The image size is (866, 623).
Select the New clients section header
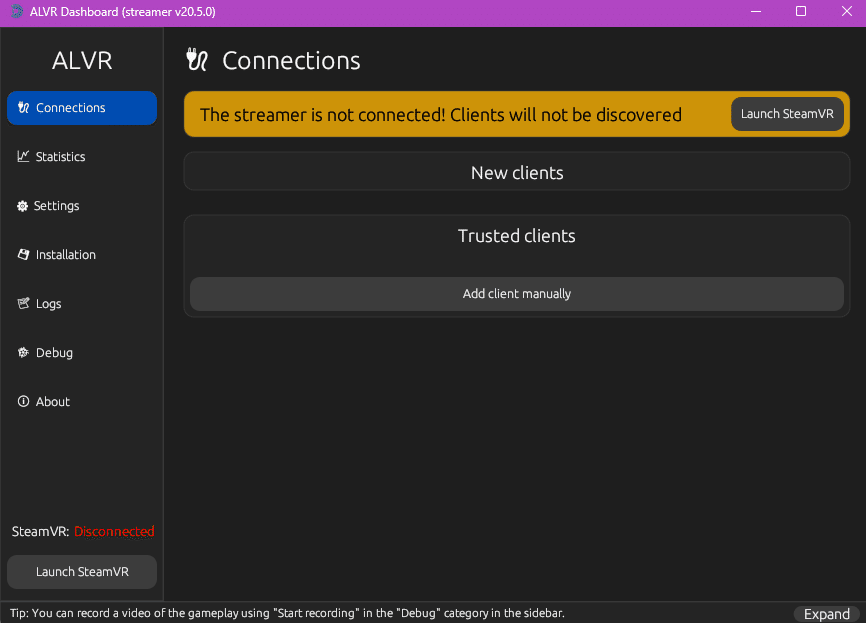click(x=517, y=173)
